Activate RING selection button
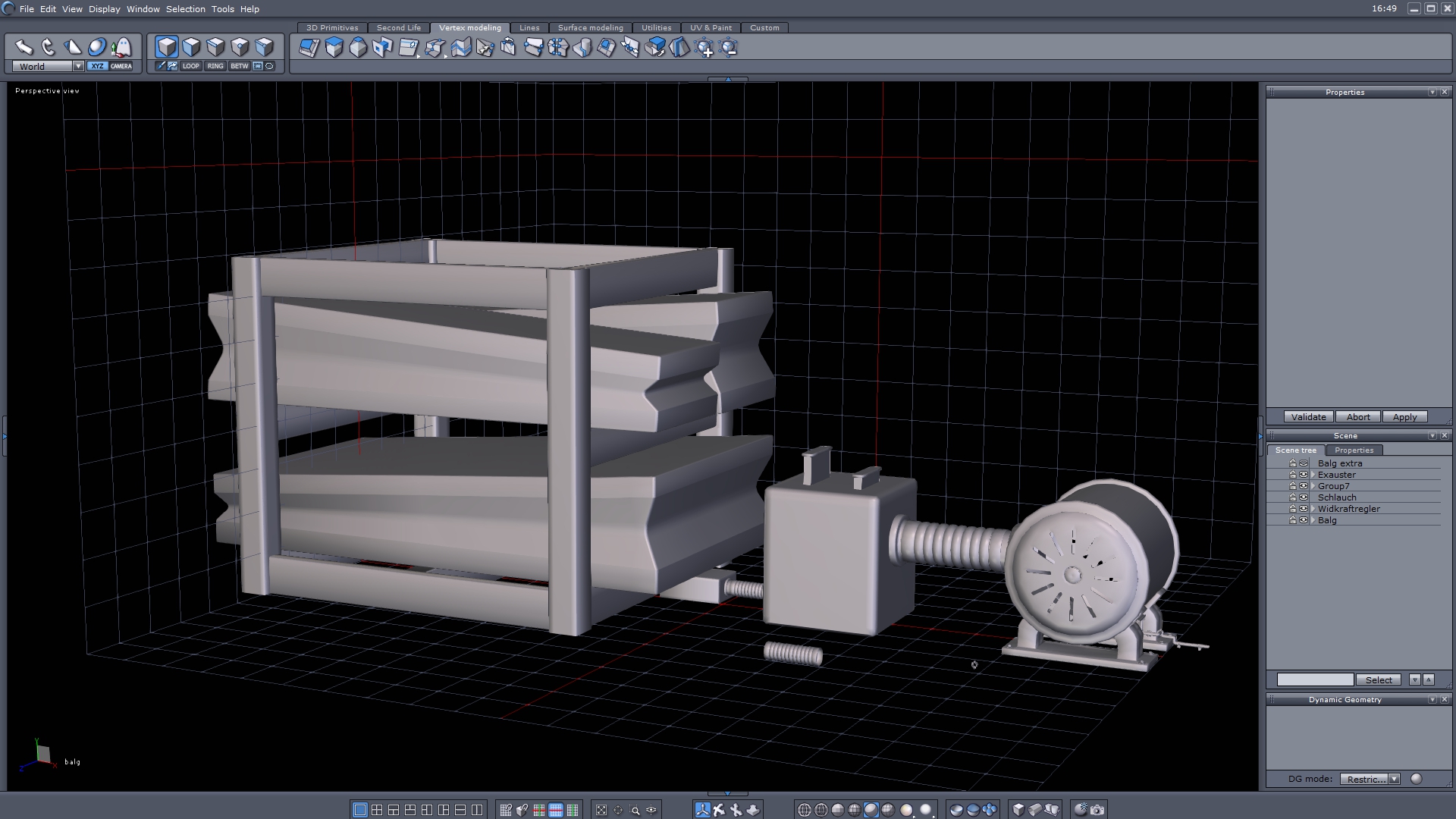Viewport: 1456px width, 819px height. pos(215,66)
